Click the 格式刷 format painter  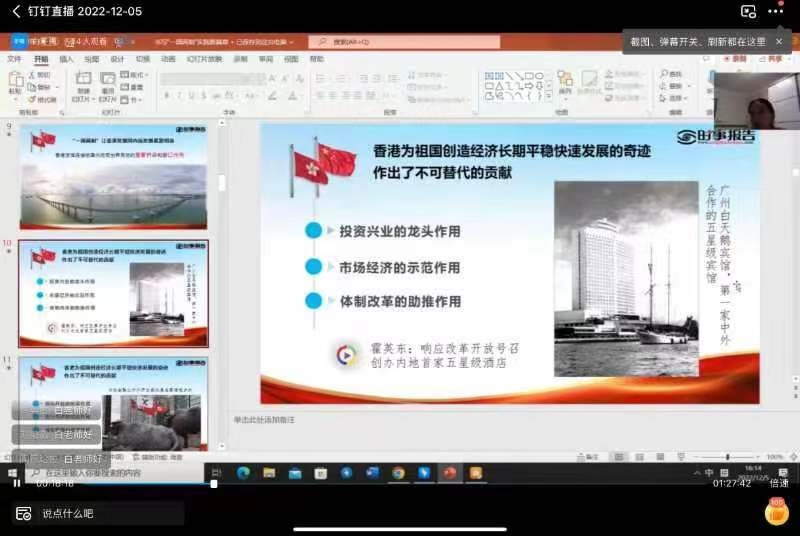click(42, 99)
